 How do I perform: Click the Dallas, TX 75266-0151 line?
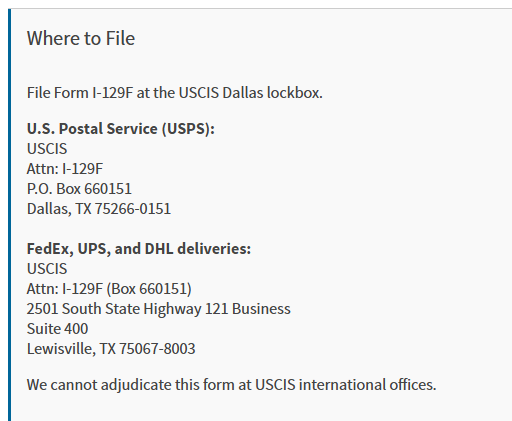(x=99, y=209)
